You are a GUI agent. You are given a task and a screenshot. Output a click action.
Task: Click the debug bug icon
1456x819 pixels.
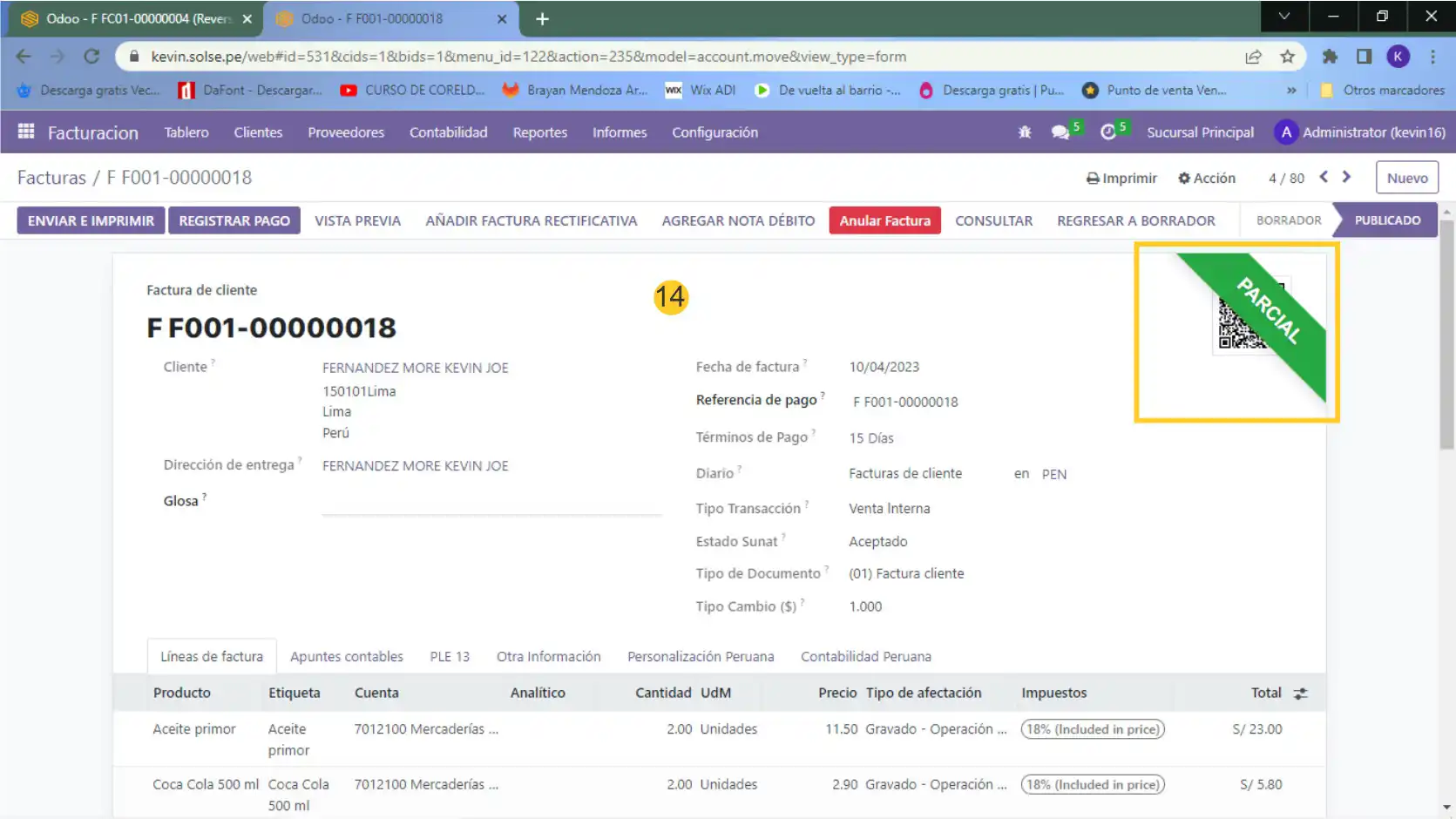coord(1025,132)
